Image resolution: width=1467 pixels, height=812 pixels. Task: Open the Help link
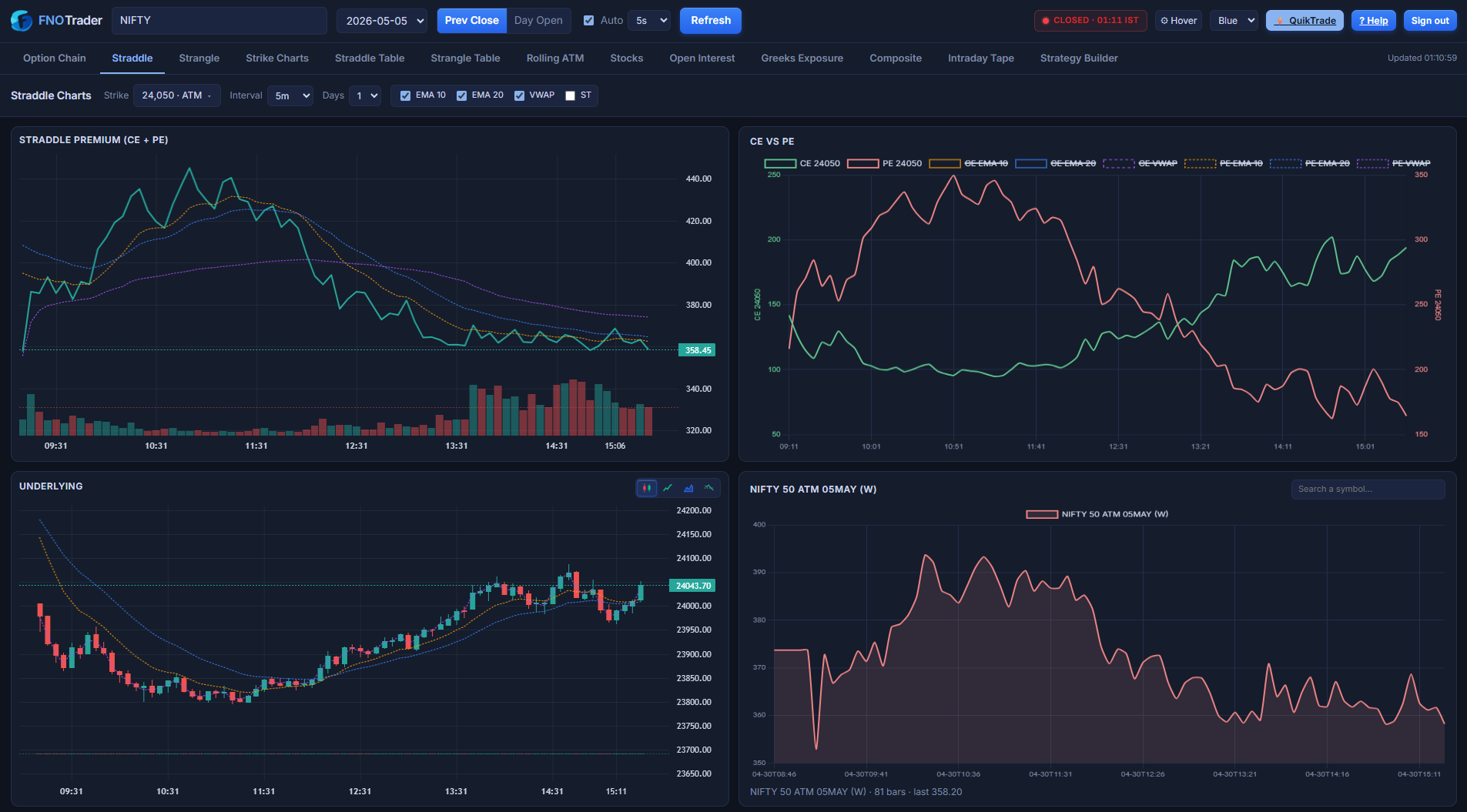pyautogui.click(x=1374, y=21)
